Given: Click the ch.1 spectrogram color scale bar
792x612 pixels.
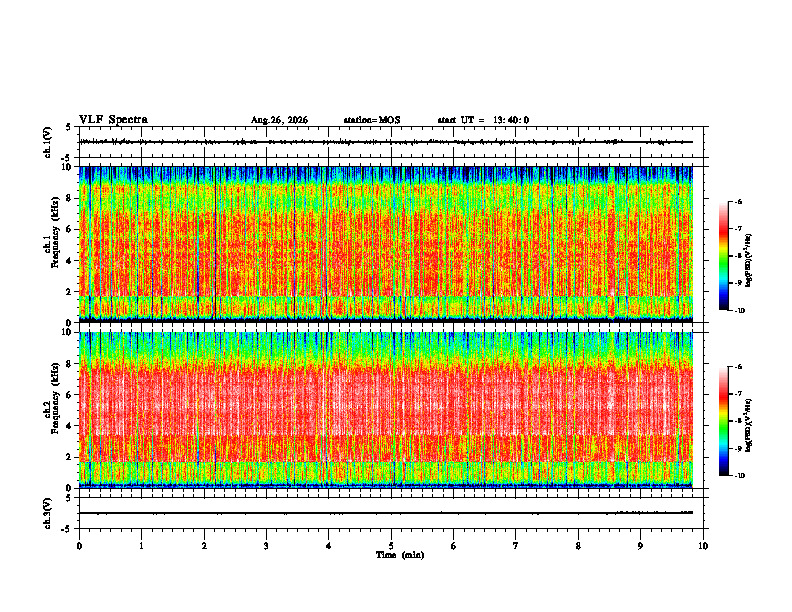Looking at the screenshot, I should tap(723, 256).
